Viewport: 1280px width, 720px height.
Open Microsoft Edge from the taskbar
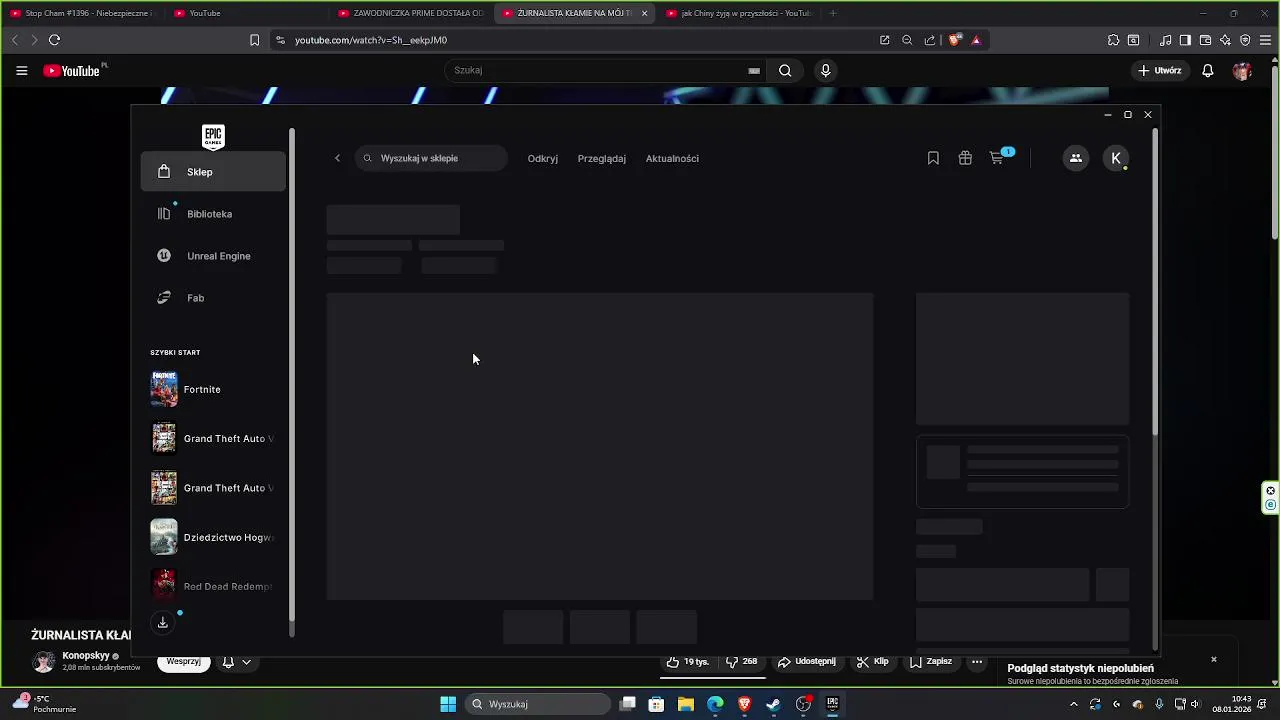coord(715,704)
